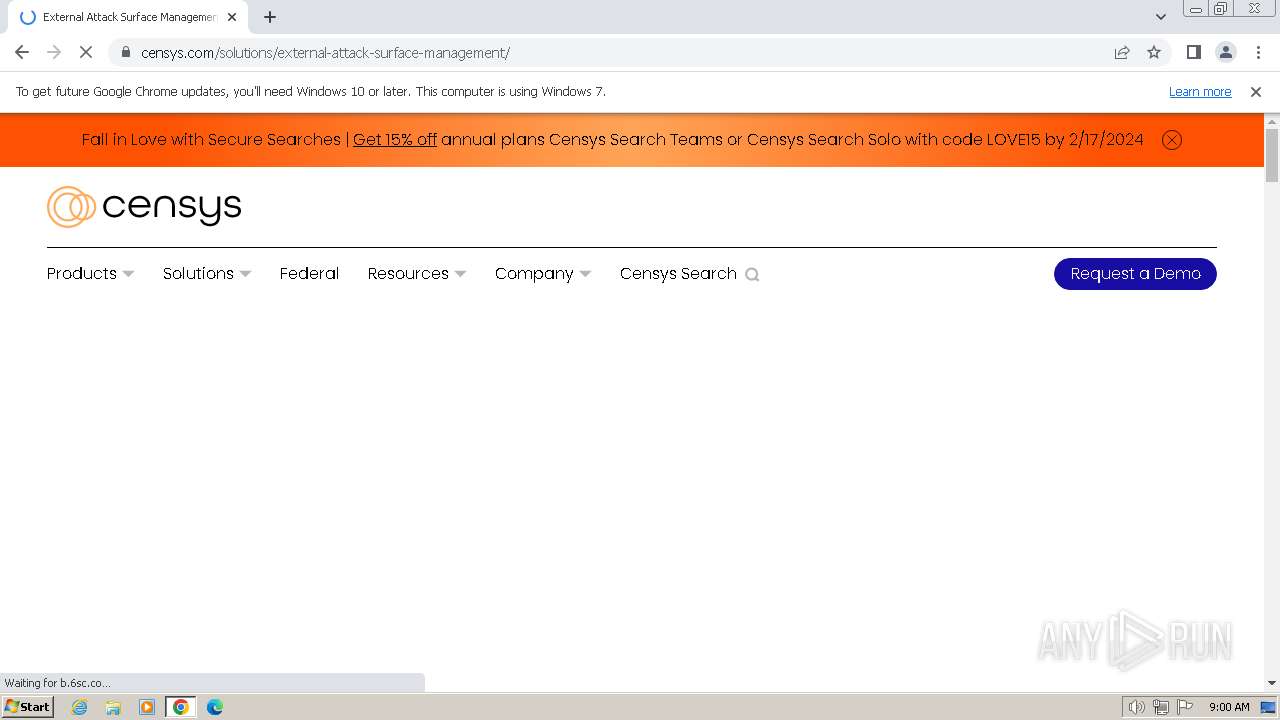Image resolution: width=1280 pixels, height=720 pixels.
Task: Click the show desktop tray icon
Action: pos(1268,707)
